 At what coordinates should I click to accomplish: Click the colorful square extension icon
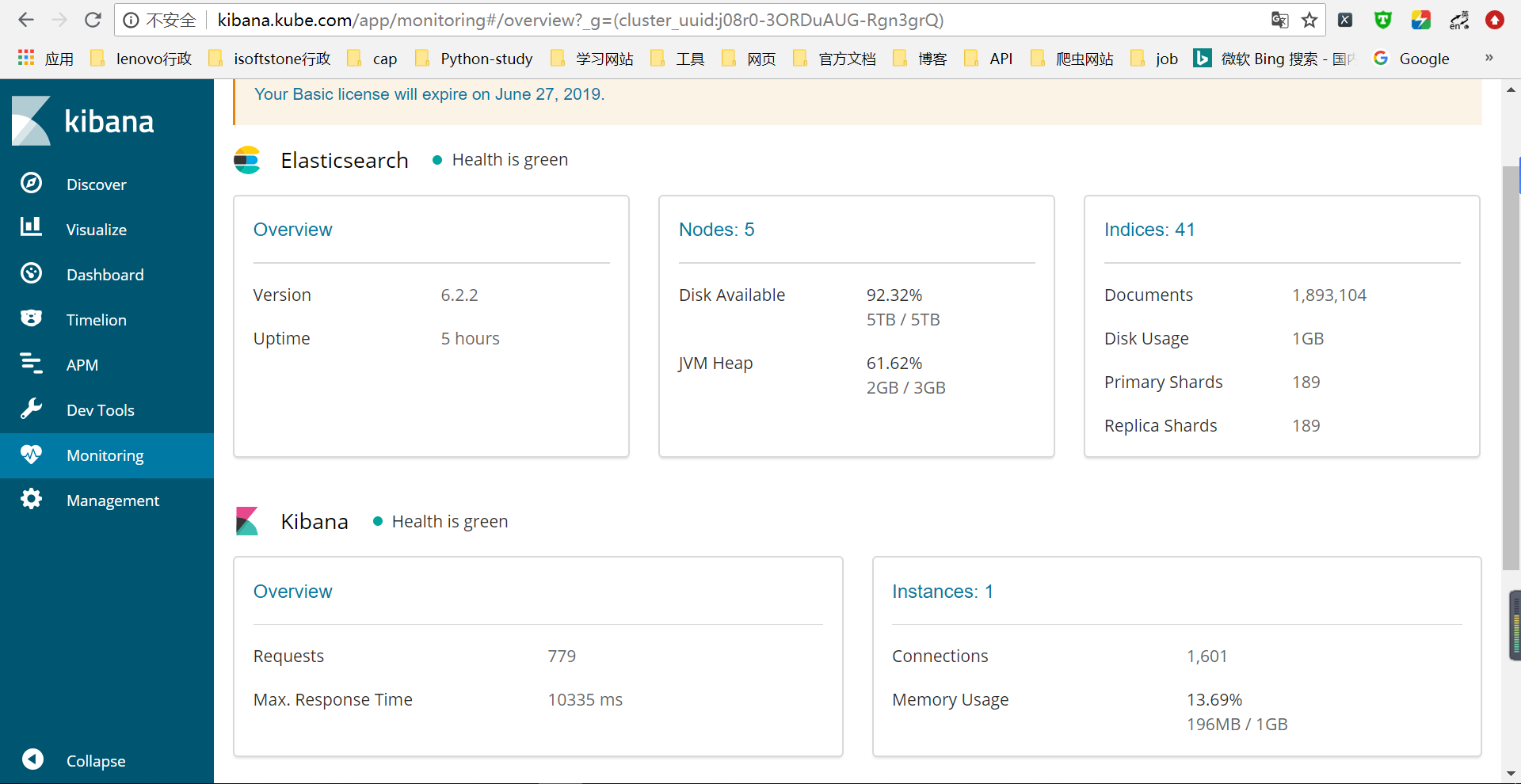pyautogui.click(x=1421, y=20)
